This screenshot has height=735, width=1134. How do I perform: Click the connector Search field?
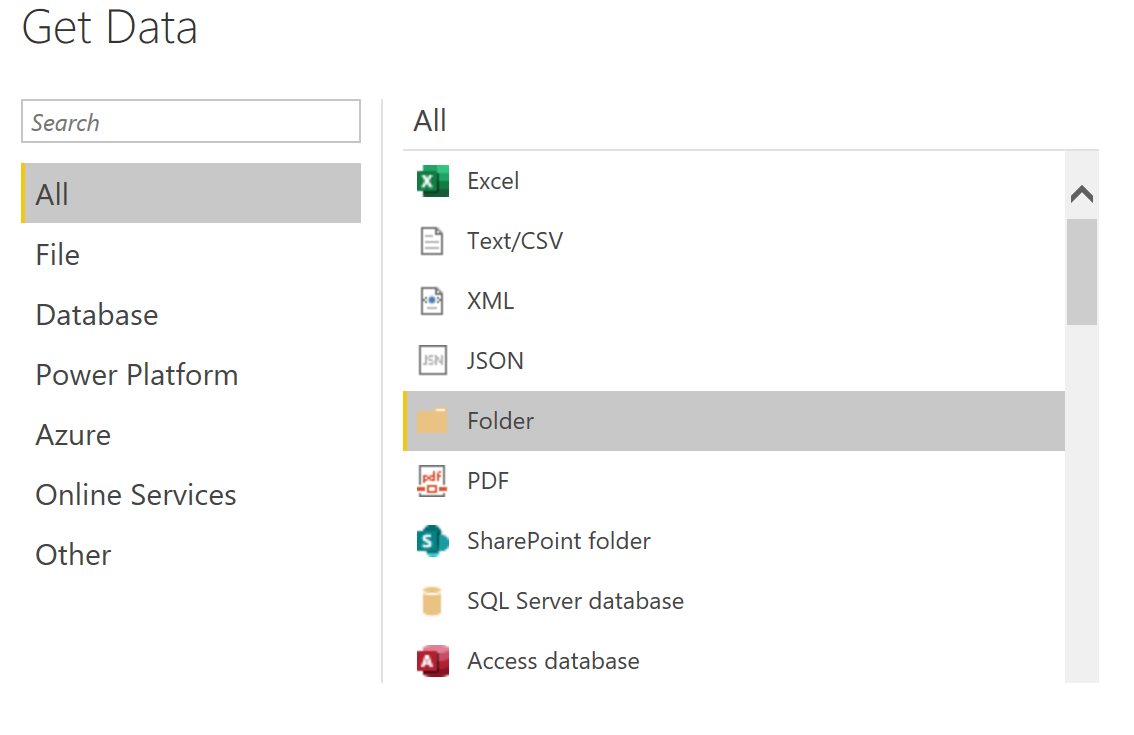(191, 122)
